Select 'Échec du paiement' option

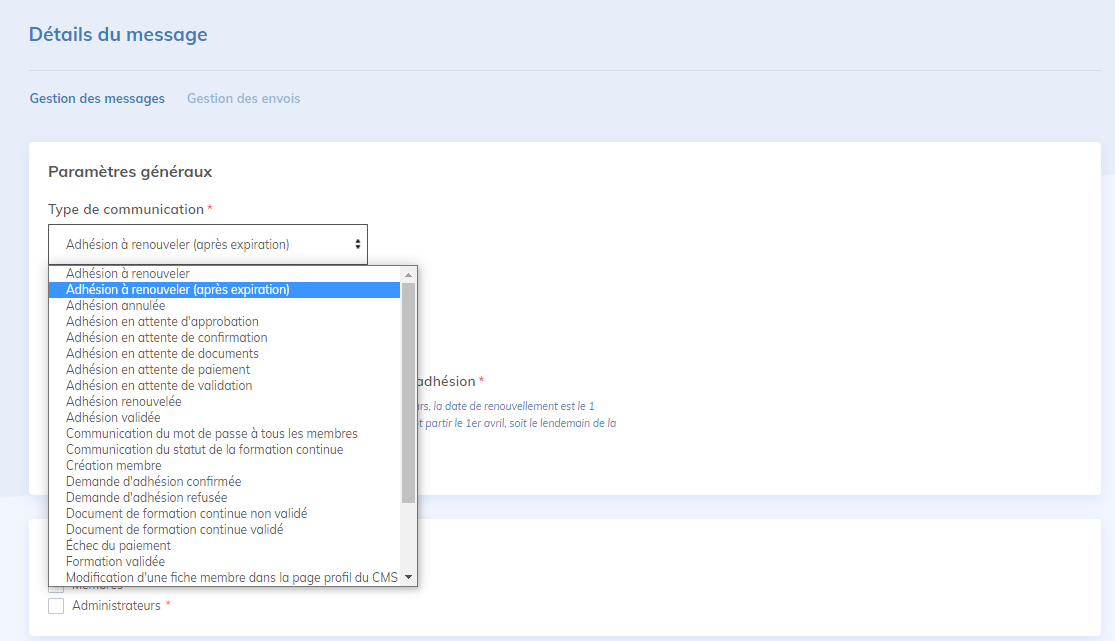(x=118, y=546)
